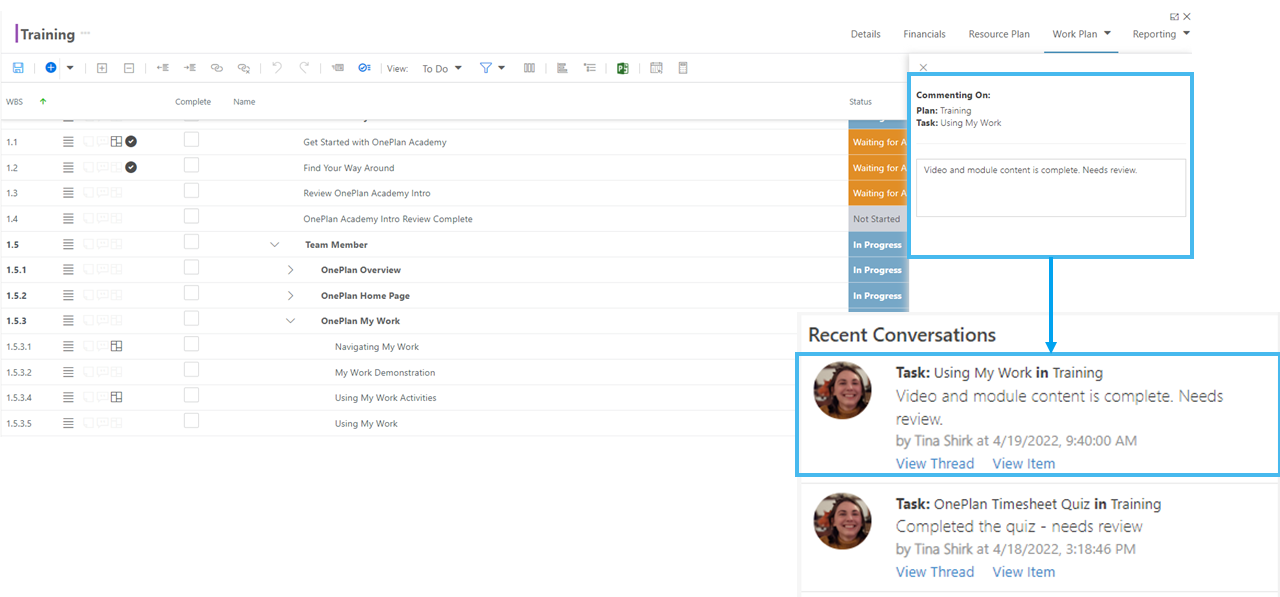Viewport: 1280px width, 597px height.
Task: Open the Reporting tab
Action: point(1154,34)
